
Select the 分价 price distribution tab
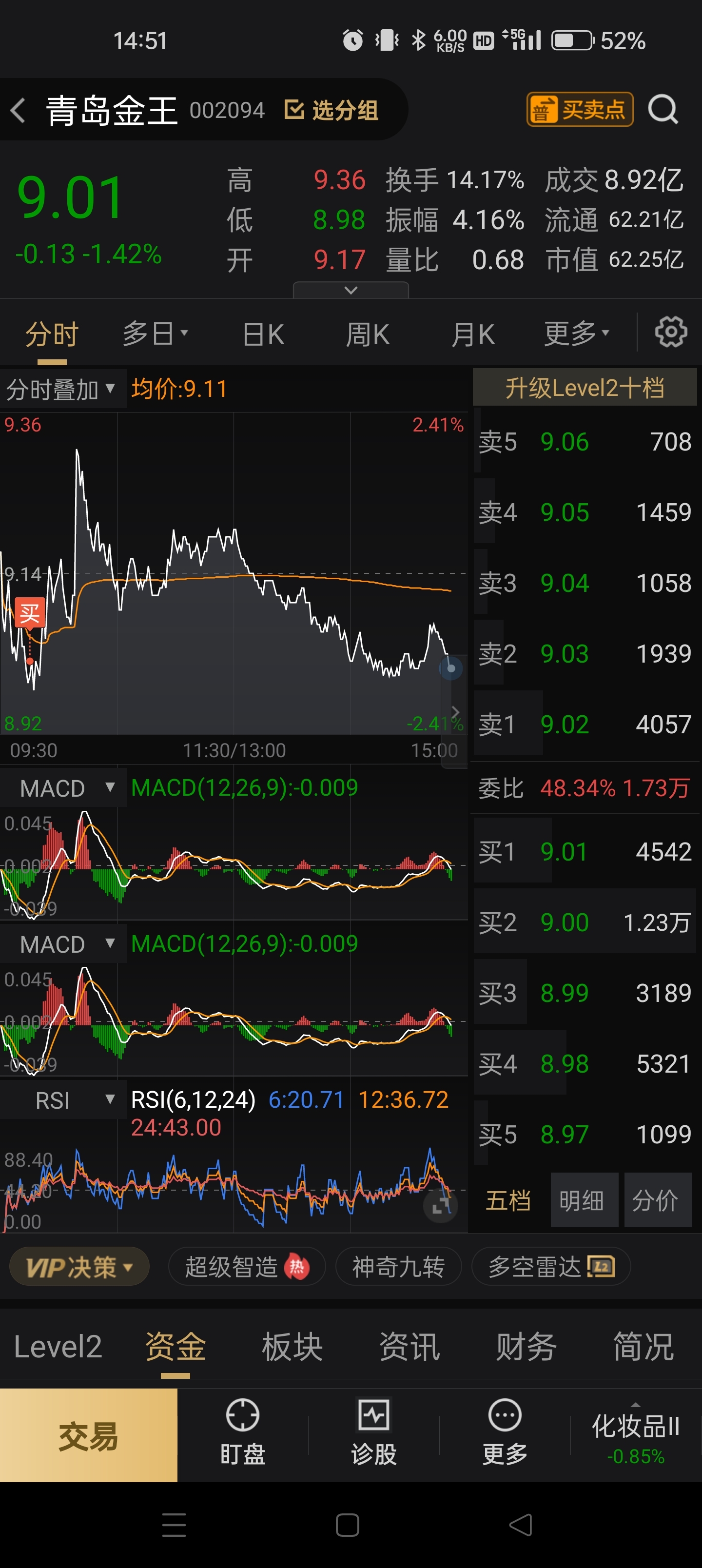point(657,1200)
